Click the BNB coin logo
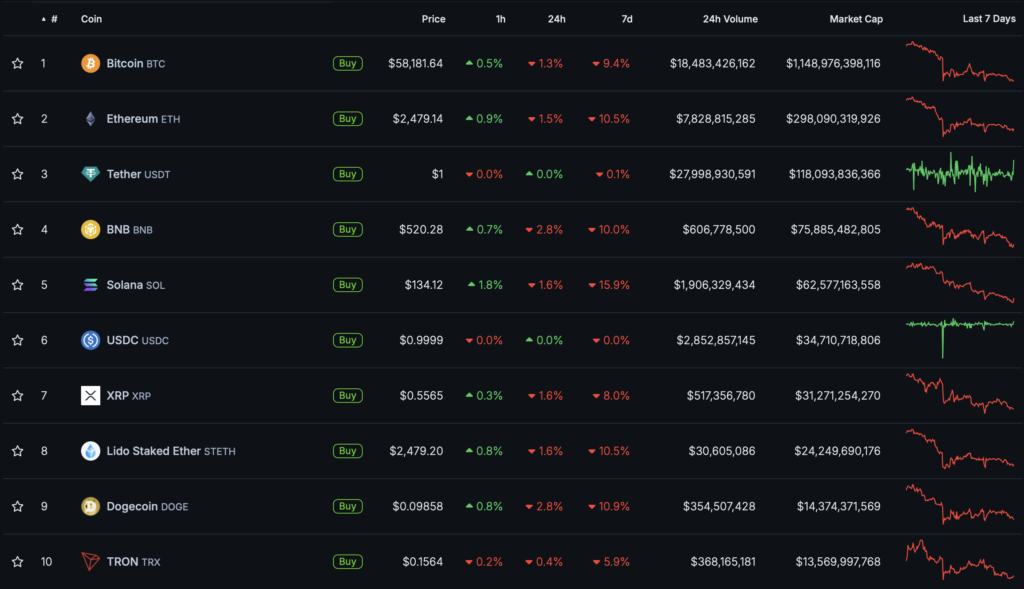This screenshot has height=589, width=1024. [x=90, y=229]
